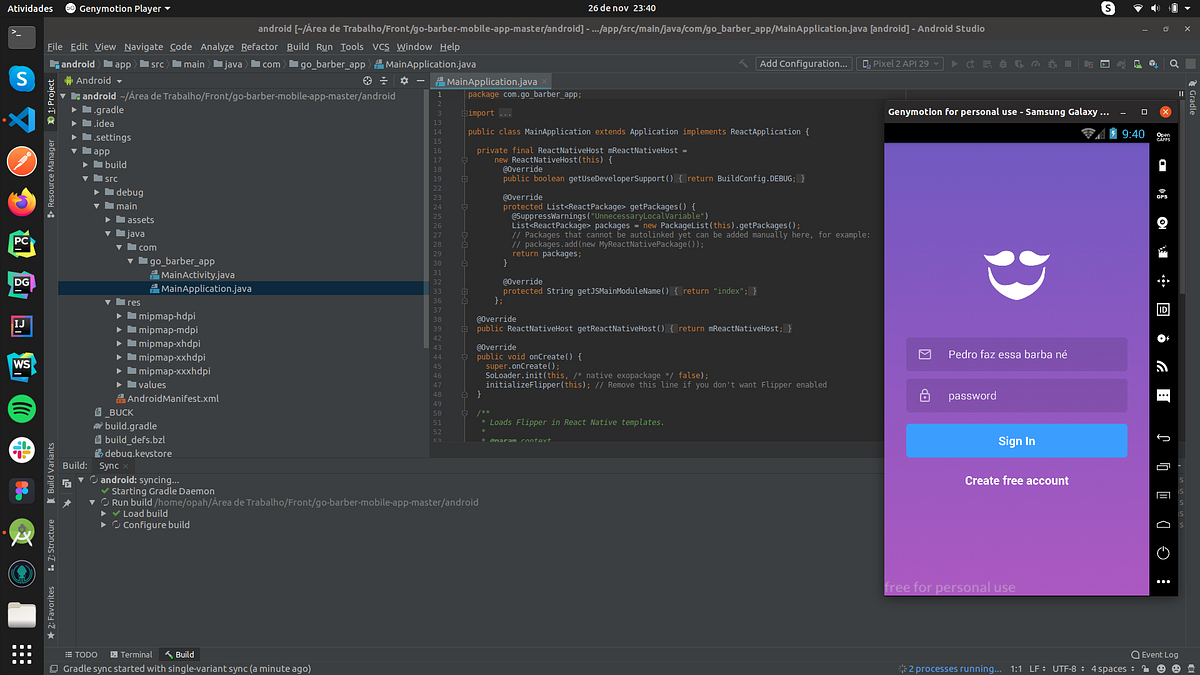Open the Pixel 2 API 29 device dropdown
This screenshot has height=675, width=1200.
[x=901, y=64]
